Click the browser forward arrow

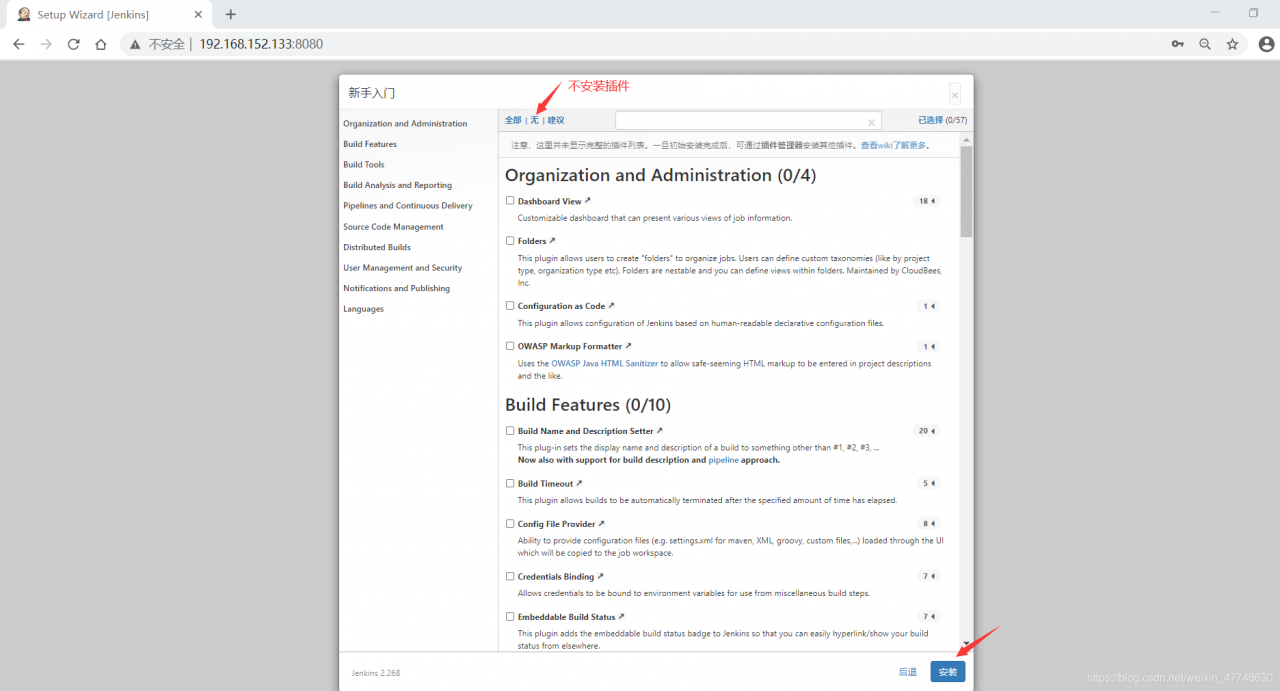coord(46,44)
